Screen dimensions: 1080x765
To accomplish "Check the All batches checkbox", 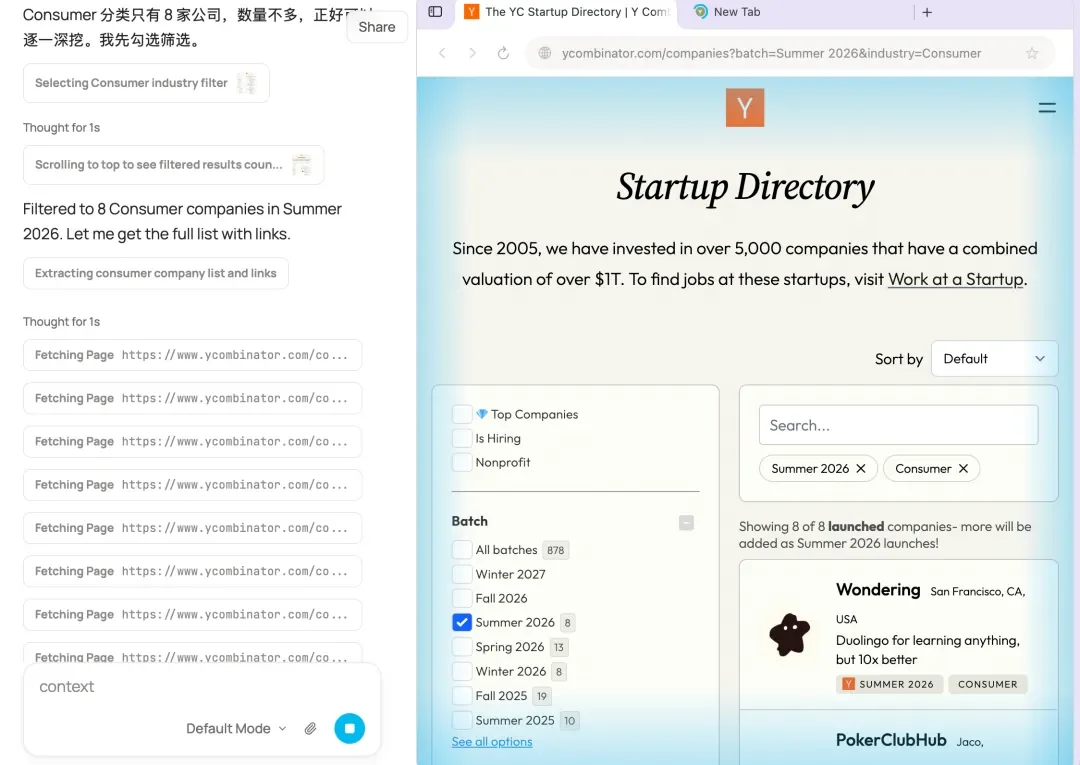I will click(461, 549).
